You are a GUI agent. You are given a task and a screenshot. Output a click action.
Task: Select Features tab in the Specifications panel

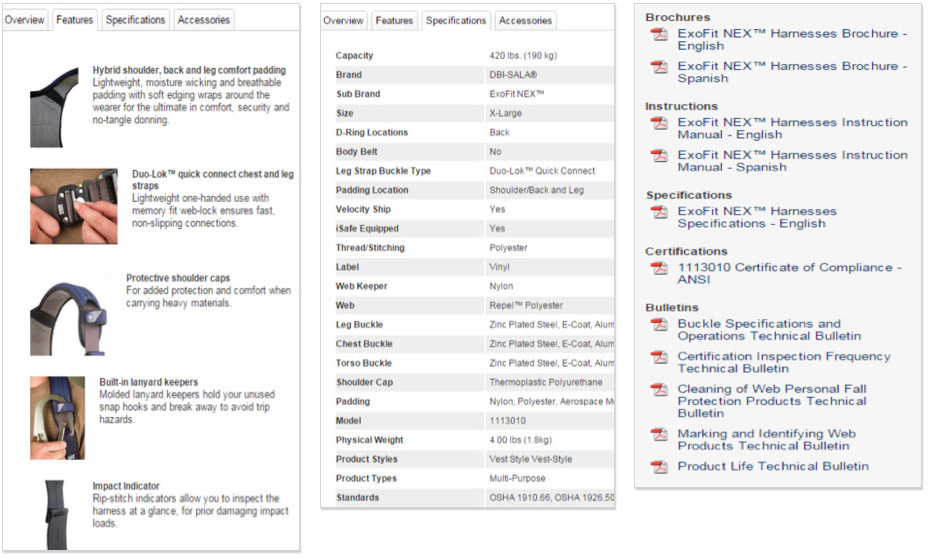(x=394, y=21)
